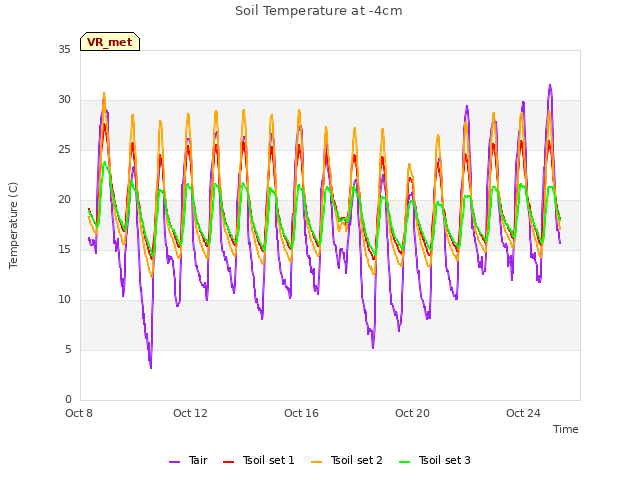The width and height of the screenshot is (640, 480).
Task: Click the VR_met annotation label
Action: point(110,42)
